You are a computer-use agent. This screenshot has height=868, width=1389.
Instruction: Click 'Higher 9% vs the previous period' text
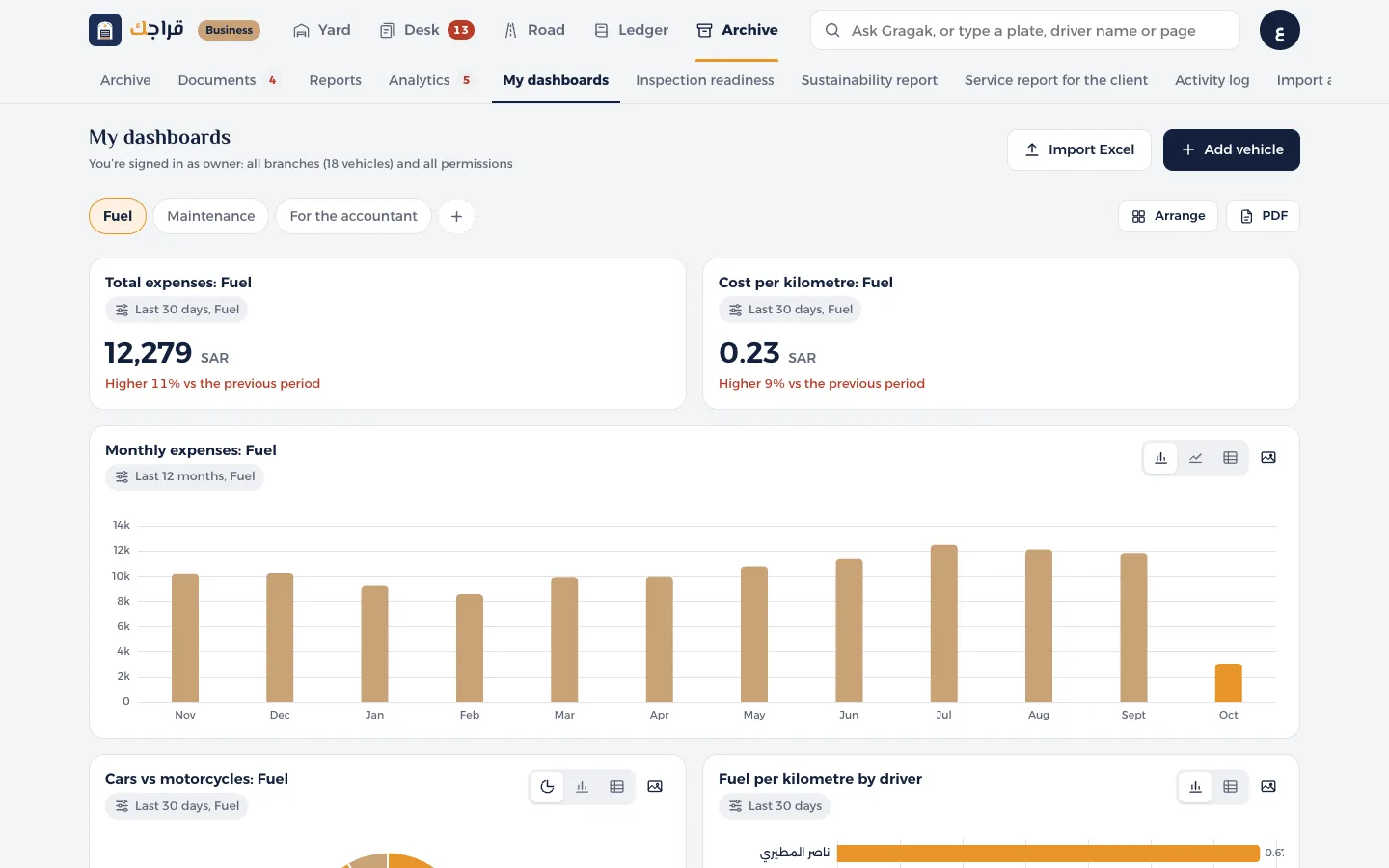coord(822,384)
